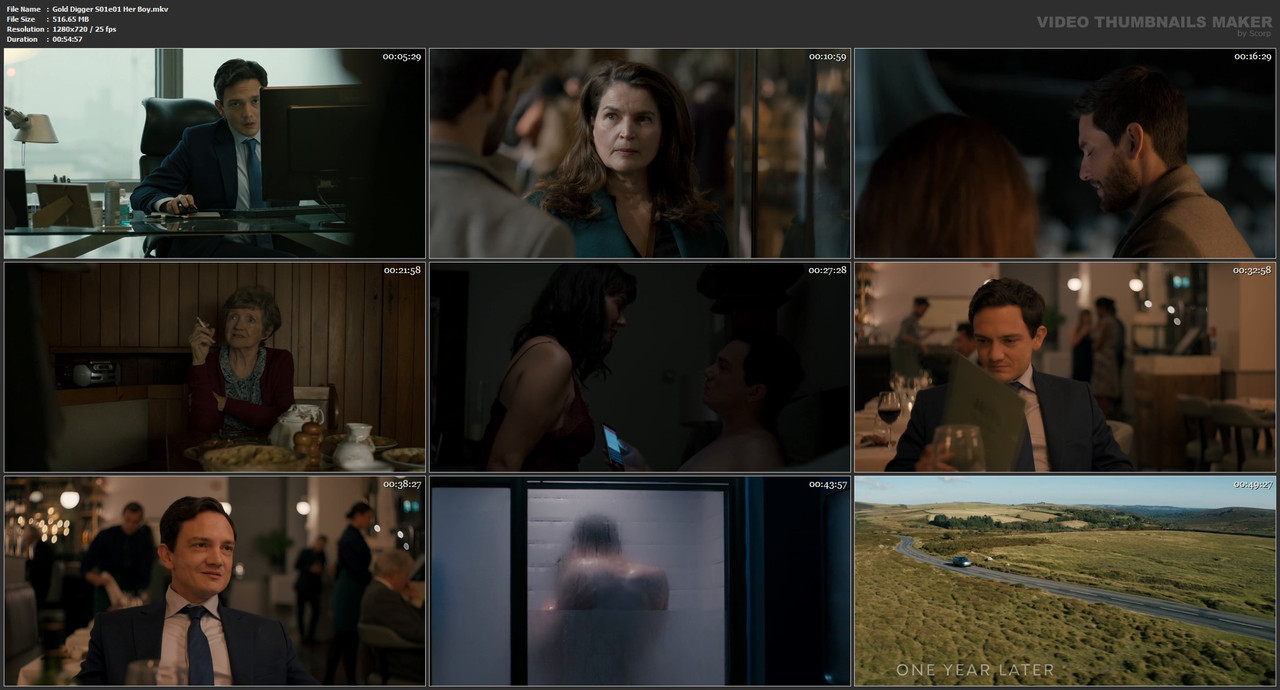The image size is (1280, 690).
Task: Click the ONE YEAR LATER caption text
Action: click(975, 670)
